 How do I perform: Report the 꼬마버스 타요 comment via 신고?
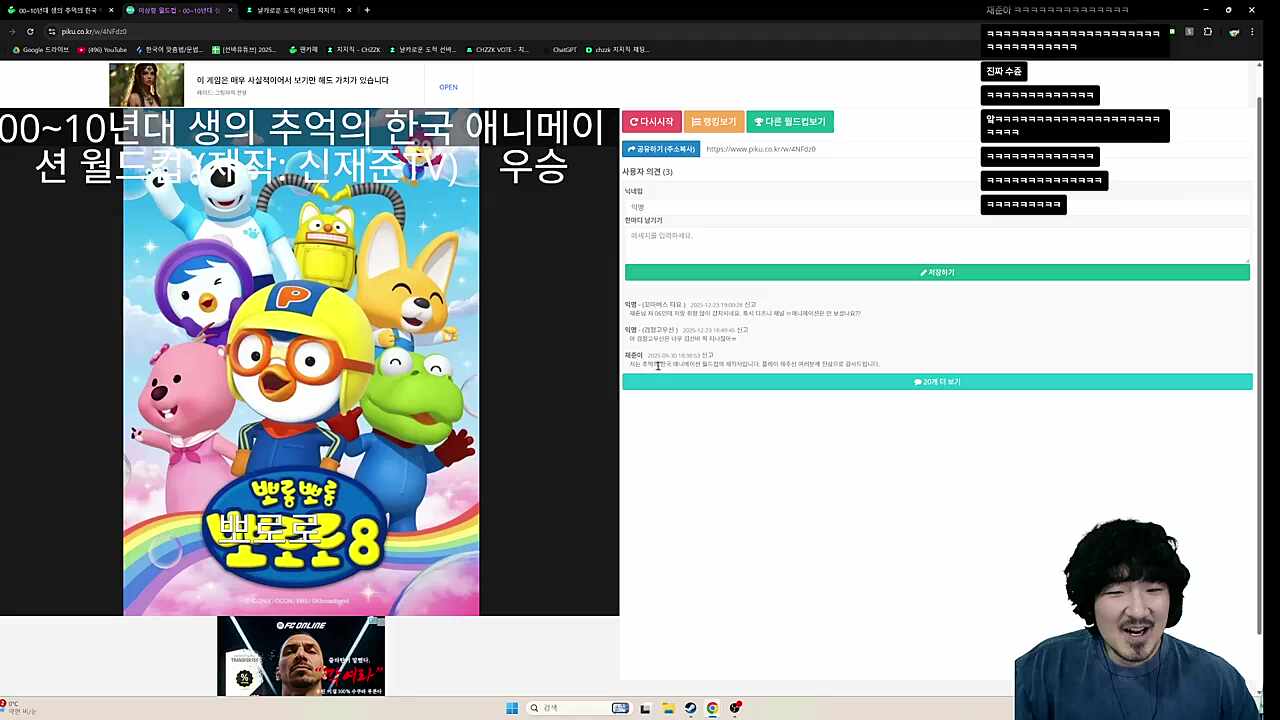click(751, 305)
